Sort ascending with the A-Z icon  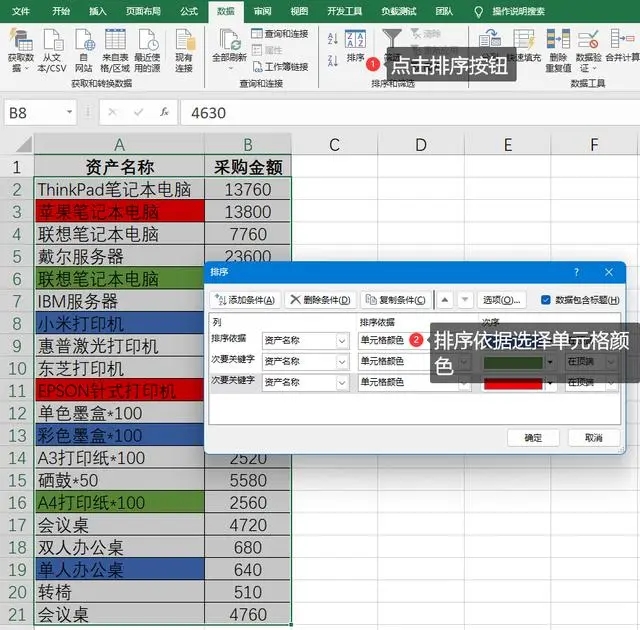(333, 39)
